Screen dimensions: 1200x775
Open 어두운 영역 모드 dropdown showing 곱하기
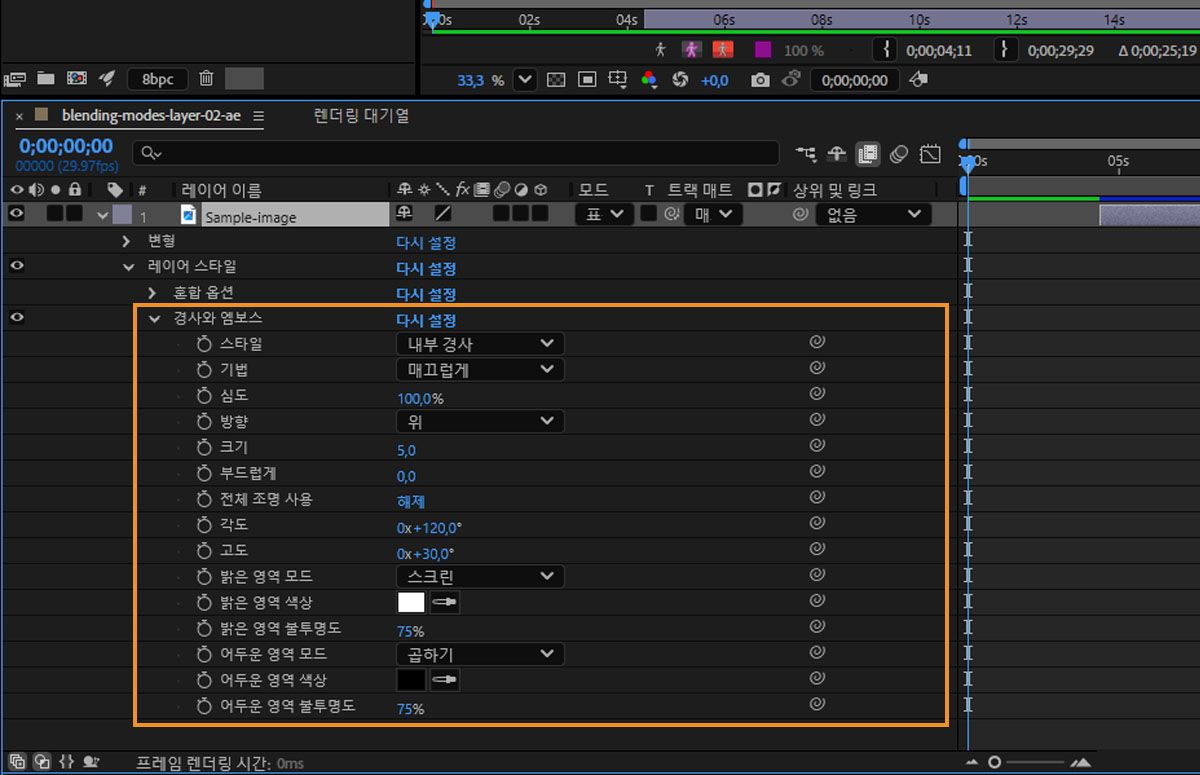(x=480, y=654)
